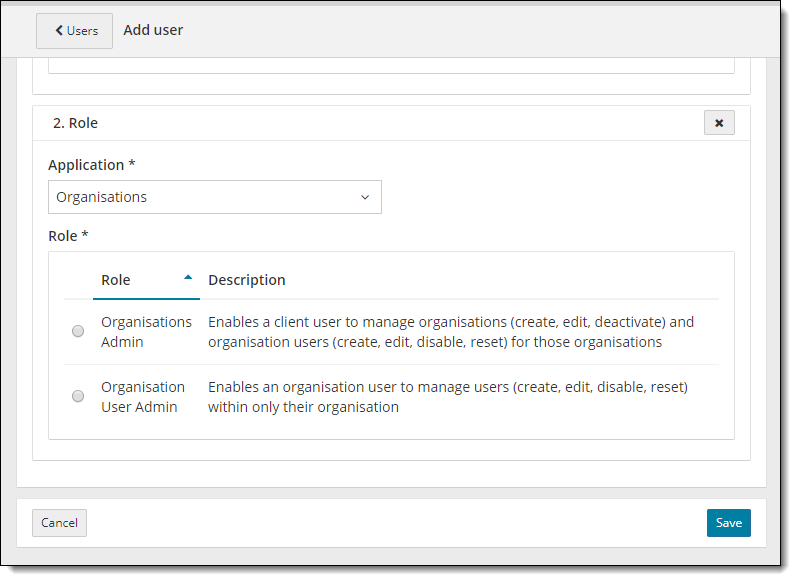Click the '2. Role' section header
The height and width of the screenshot is (581, 796).
tap(76, 123)
